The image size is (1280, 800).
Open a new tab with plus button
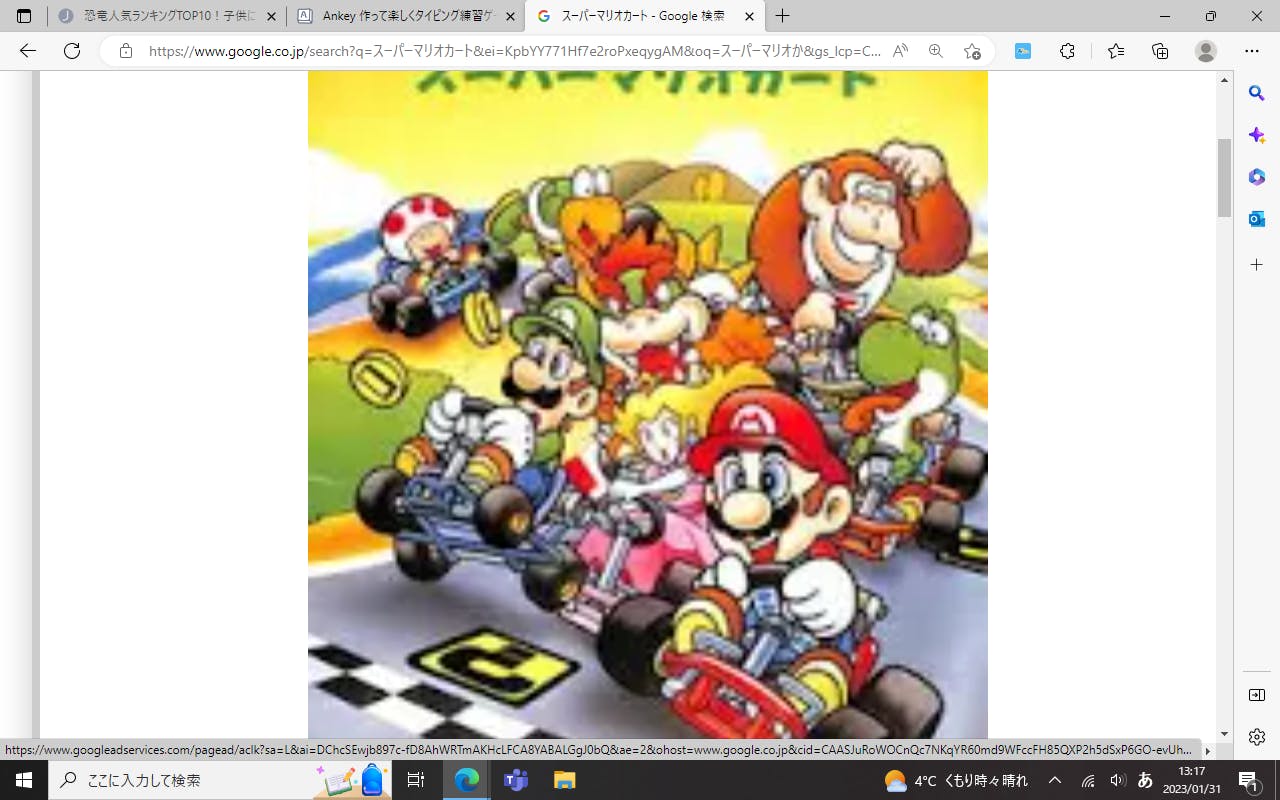(782, 16)
